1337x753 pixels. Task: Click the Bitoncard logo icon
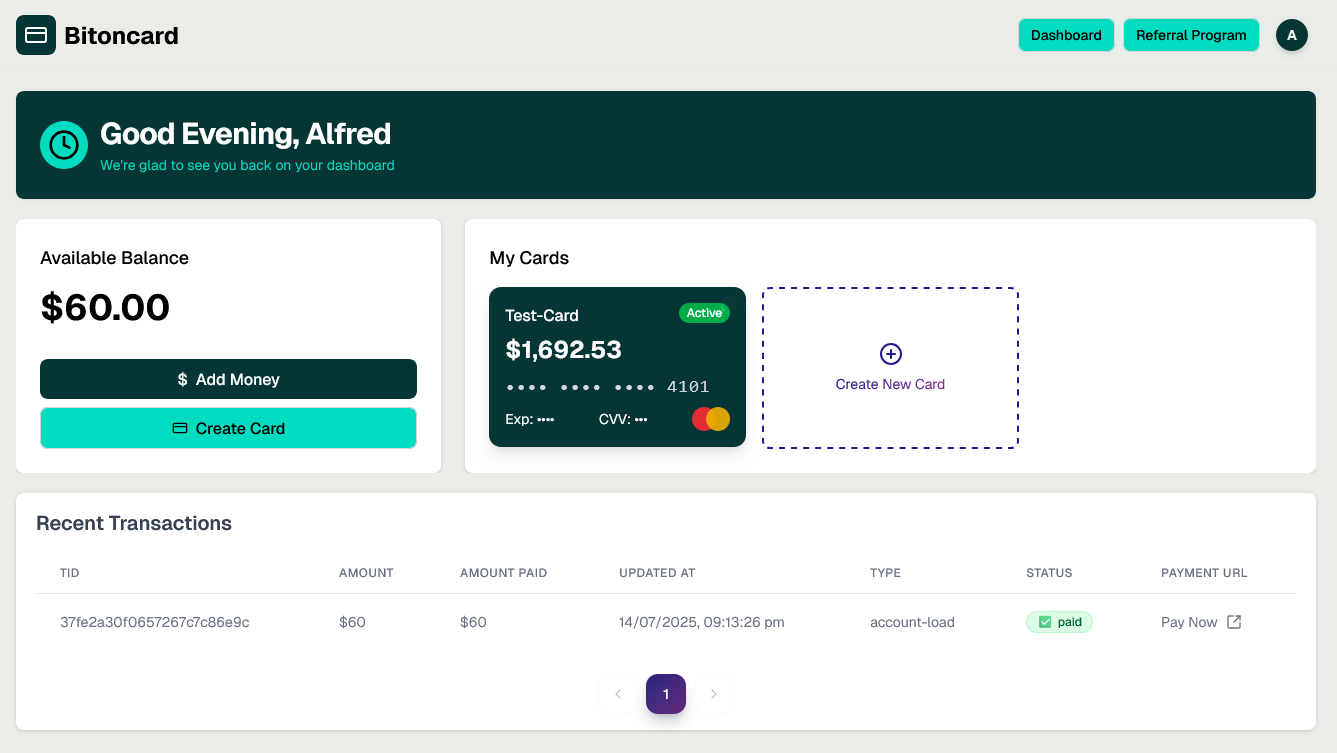tap(36, 35)
